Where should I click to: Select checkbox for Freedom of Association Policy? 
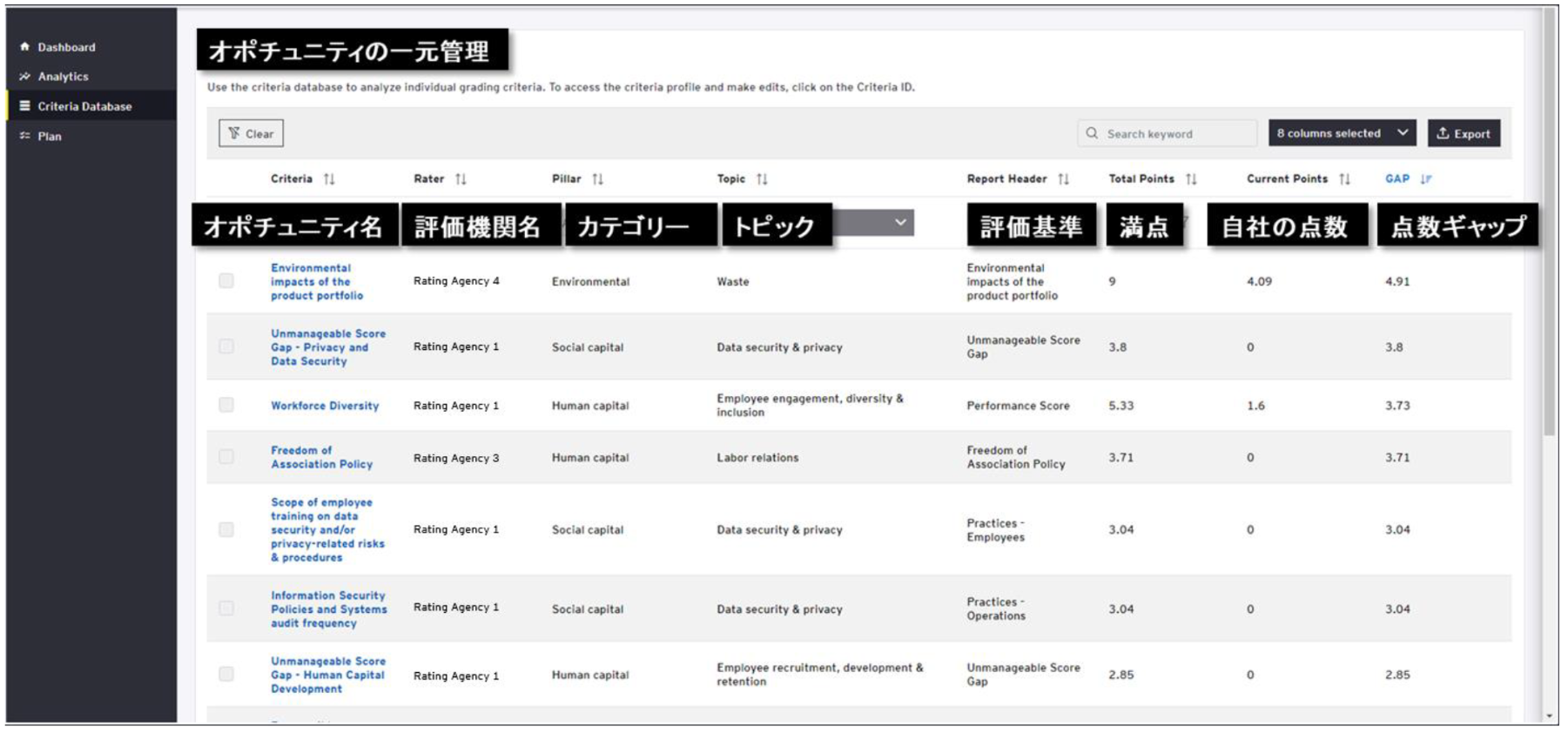(226, 457)
